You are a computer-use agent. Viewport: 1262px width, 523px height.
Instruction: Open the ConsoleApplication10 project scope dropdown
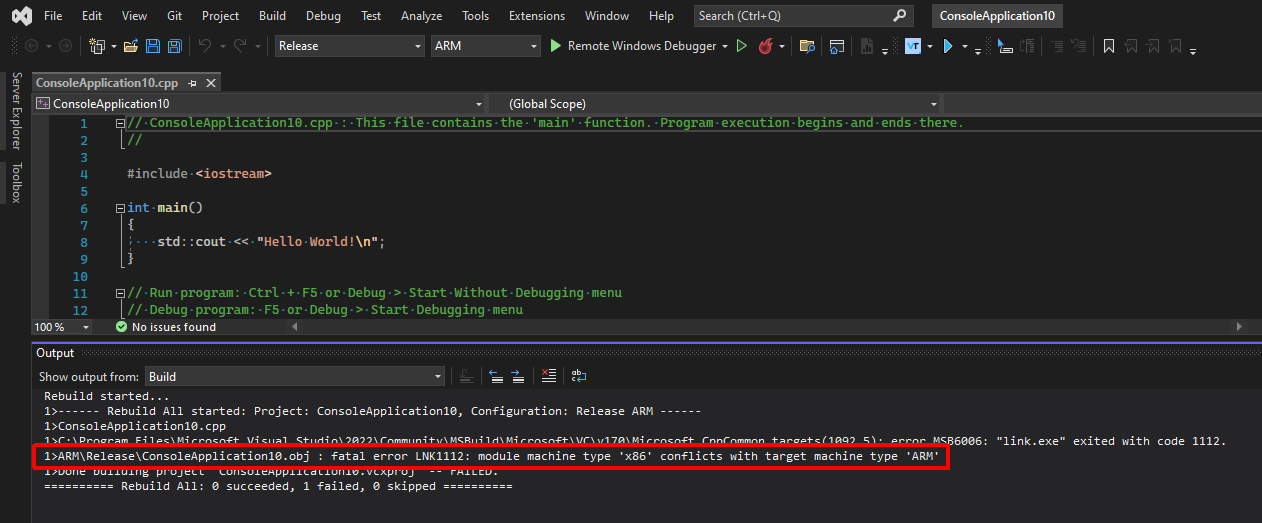tap(260, 103)
